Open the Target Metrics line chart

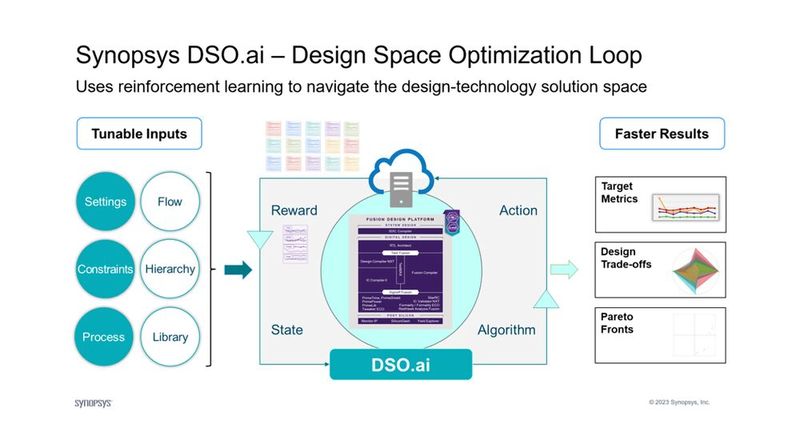coord(686,207)
